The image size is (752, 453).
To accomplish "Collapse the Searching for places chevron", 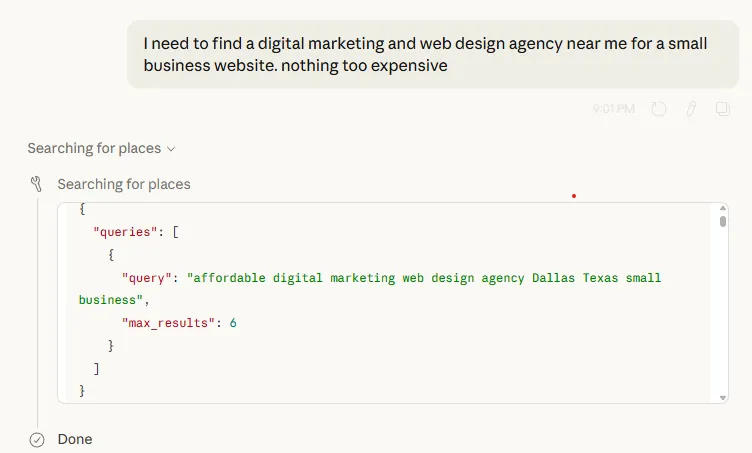I will click(x=171, y=149).
